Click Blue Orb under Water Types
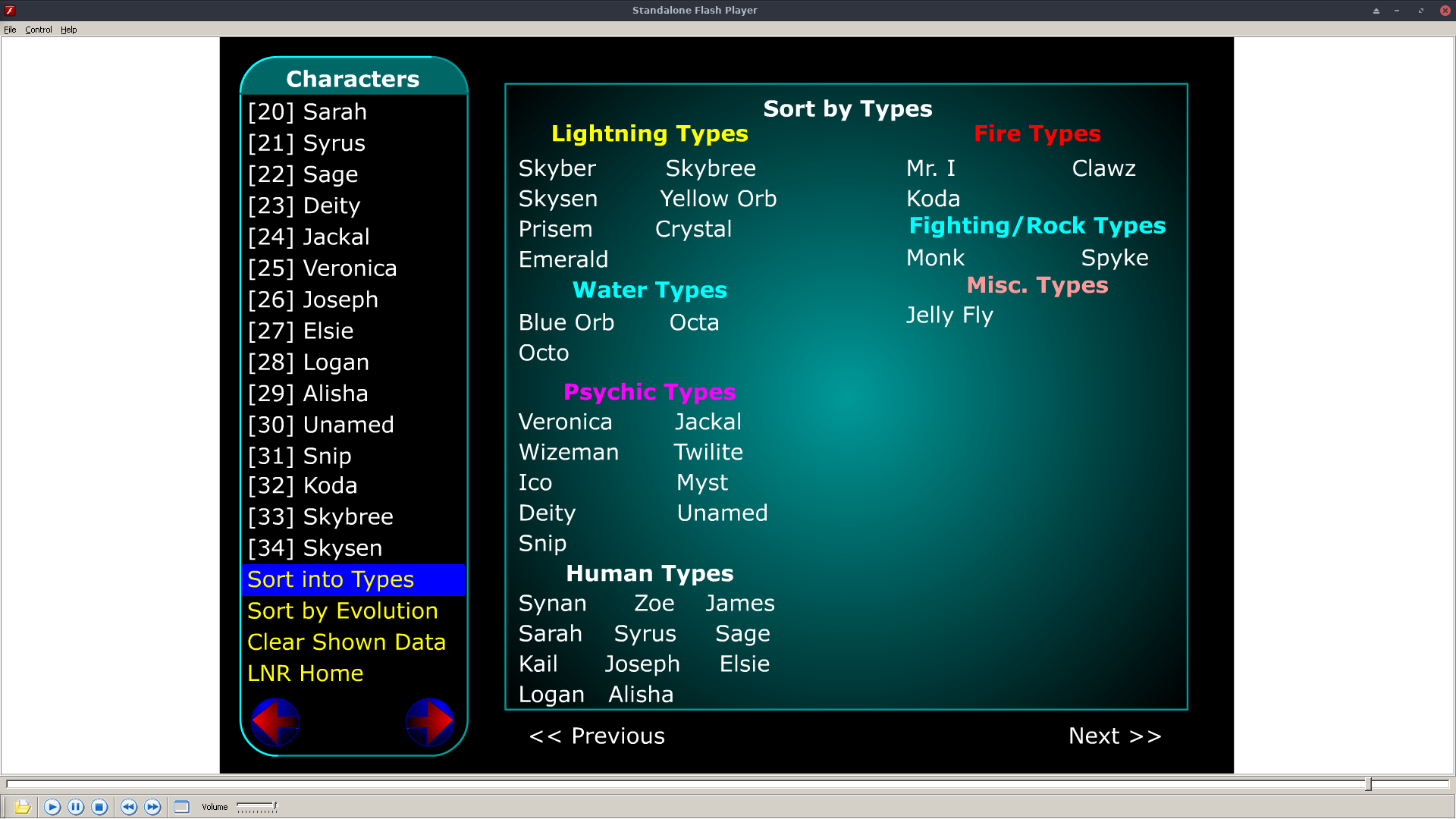This screenshot has height=819, width=1456. click(566, 322)
